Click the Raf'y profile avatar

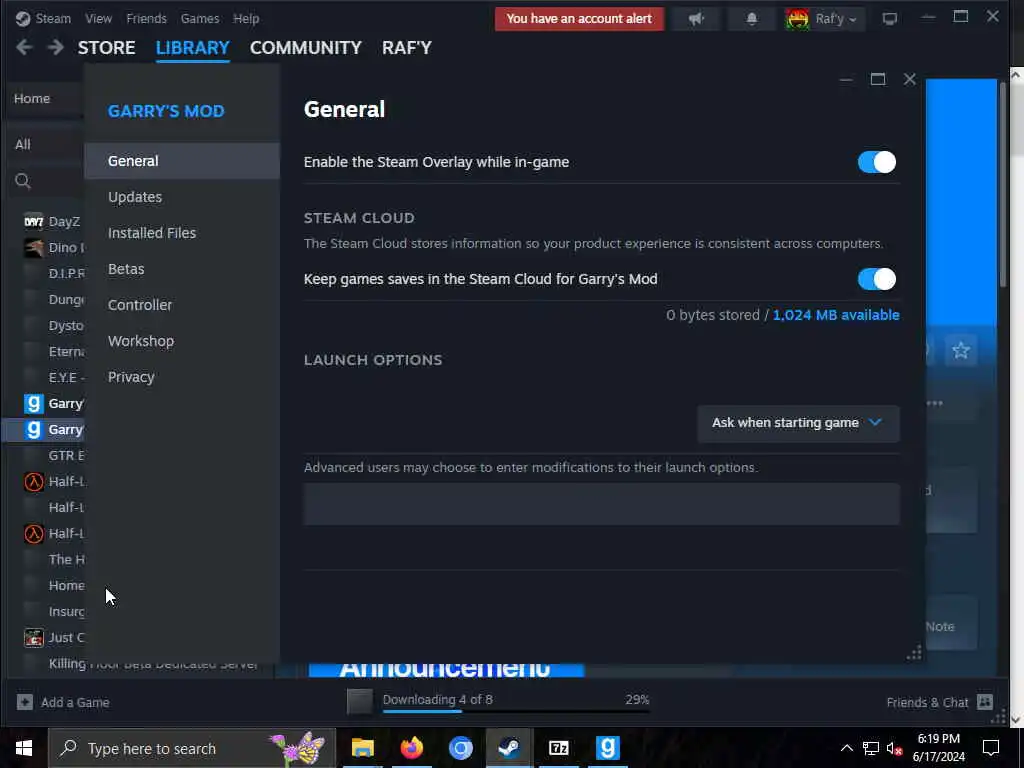coord(797,18)
